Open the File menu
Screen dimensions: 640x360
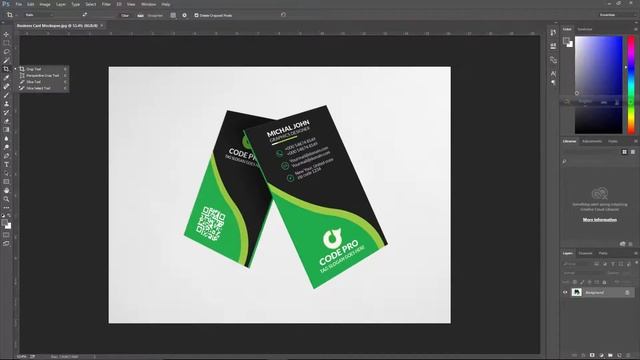click(x=18, y=4)
